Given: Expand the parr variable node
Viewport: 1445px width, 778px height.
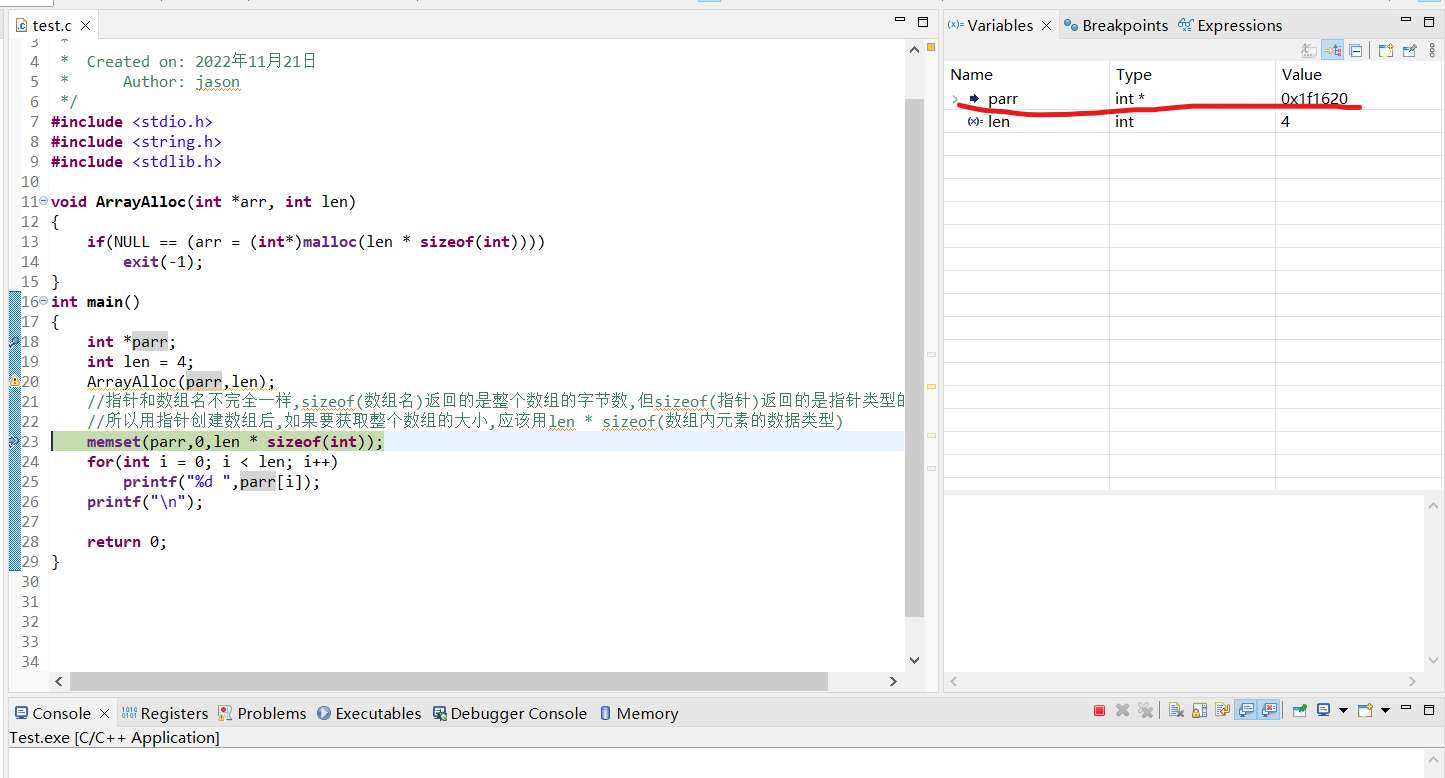Looking at the screenshot, I should pyautogui.click(x=955, y=99).
